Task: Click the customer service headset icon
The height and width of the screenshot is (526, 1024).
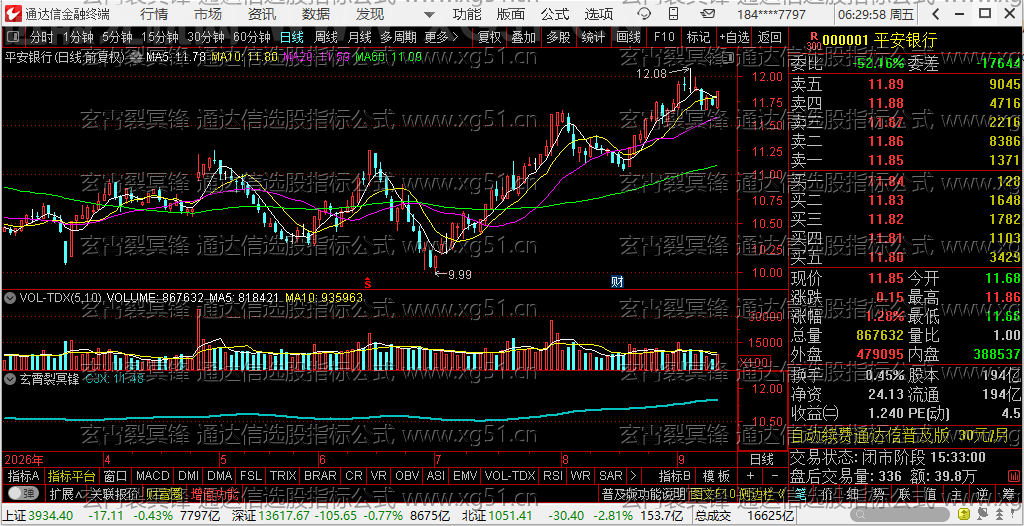Action: (643, 14)
